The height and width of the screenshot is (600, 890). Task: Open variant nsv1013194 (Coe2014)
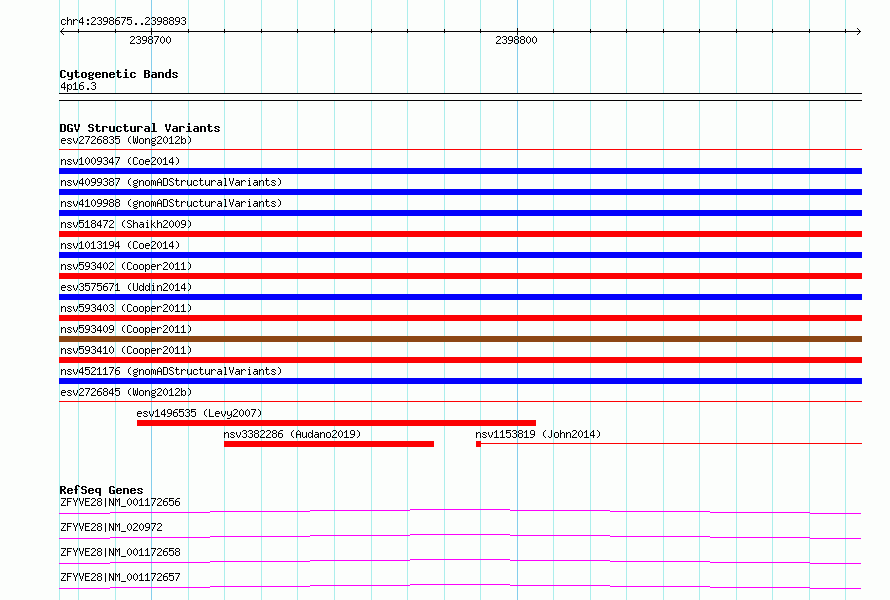point(120,245)
